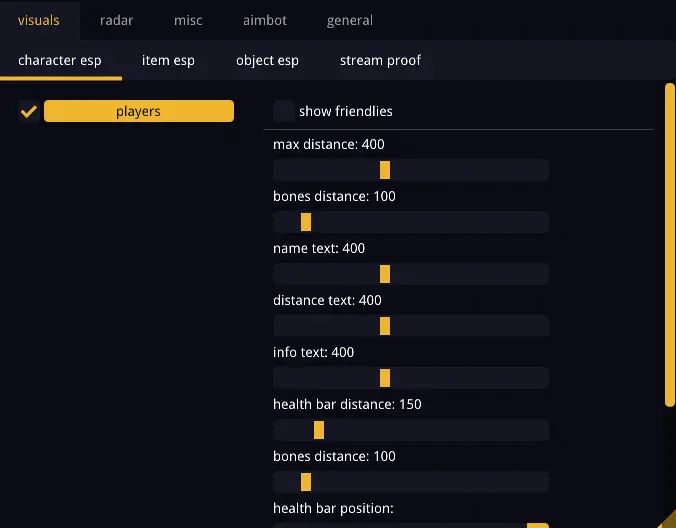Click the distance text slider handle
Screen dimensions: 676x528
(x=385, y=326)
